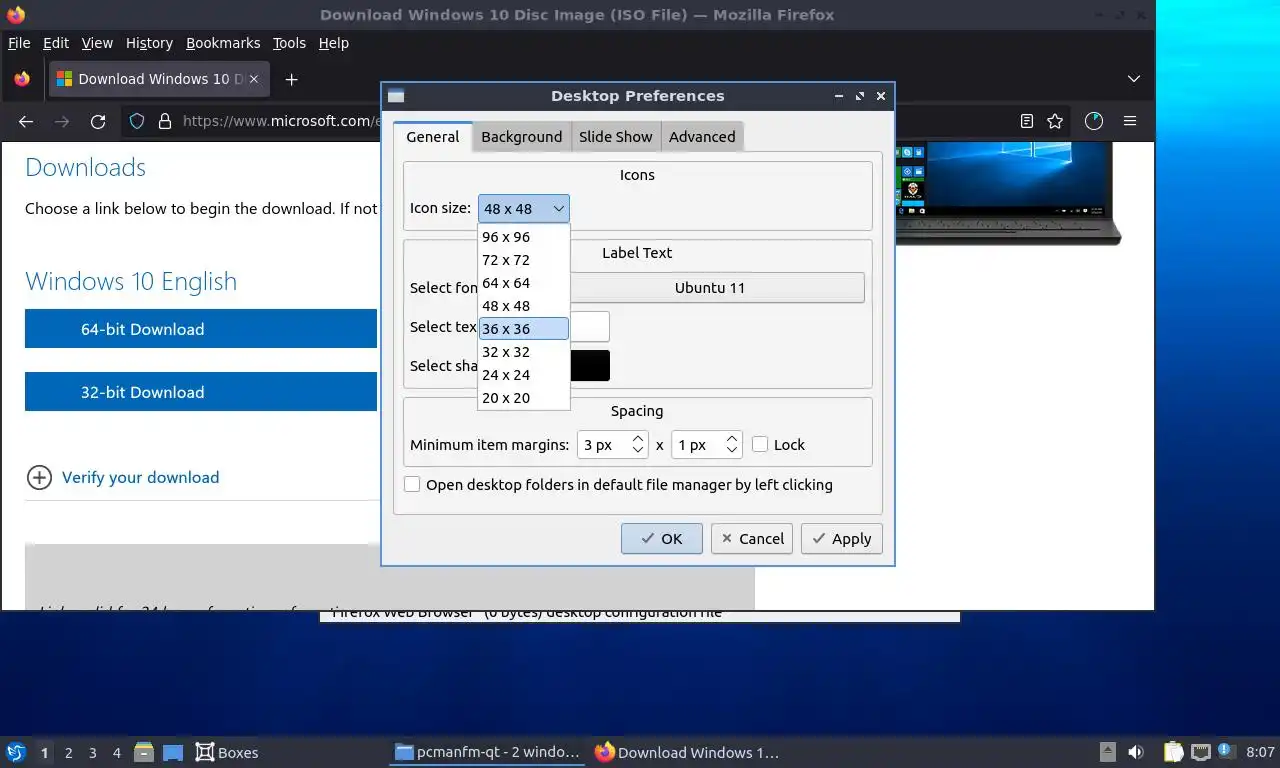The image size is (1280, 768).
Task: Toggle reader view icon in Firefox
Action: point(1027,121)
